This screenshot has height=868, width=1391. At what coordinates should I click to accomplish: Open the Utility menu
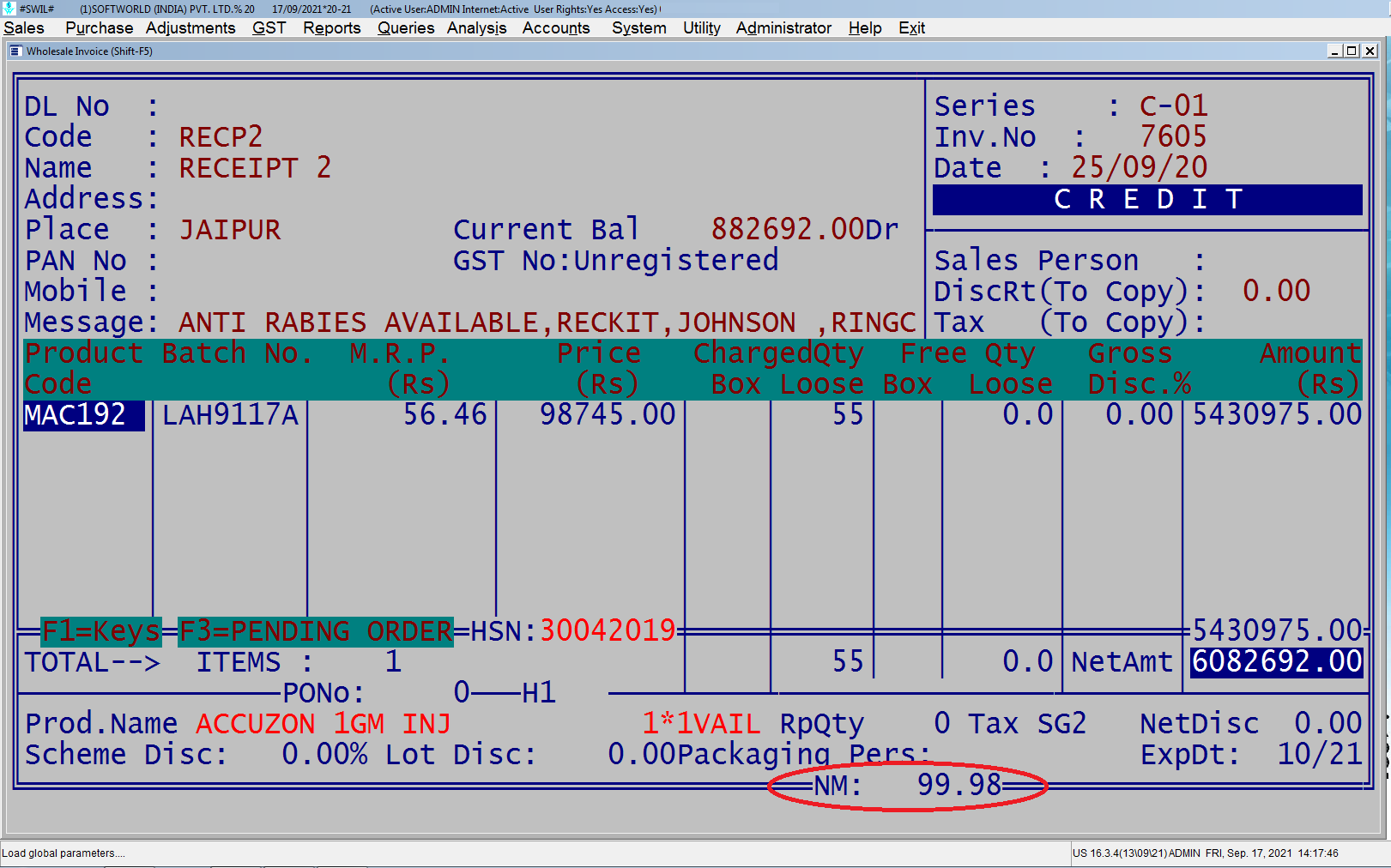click(701, 28)
